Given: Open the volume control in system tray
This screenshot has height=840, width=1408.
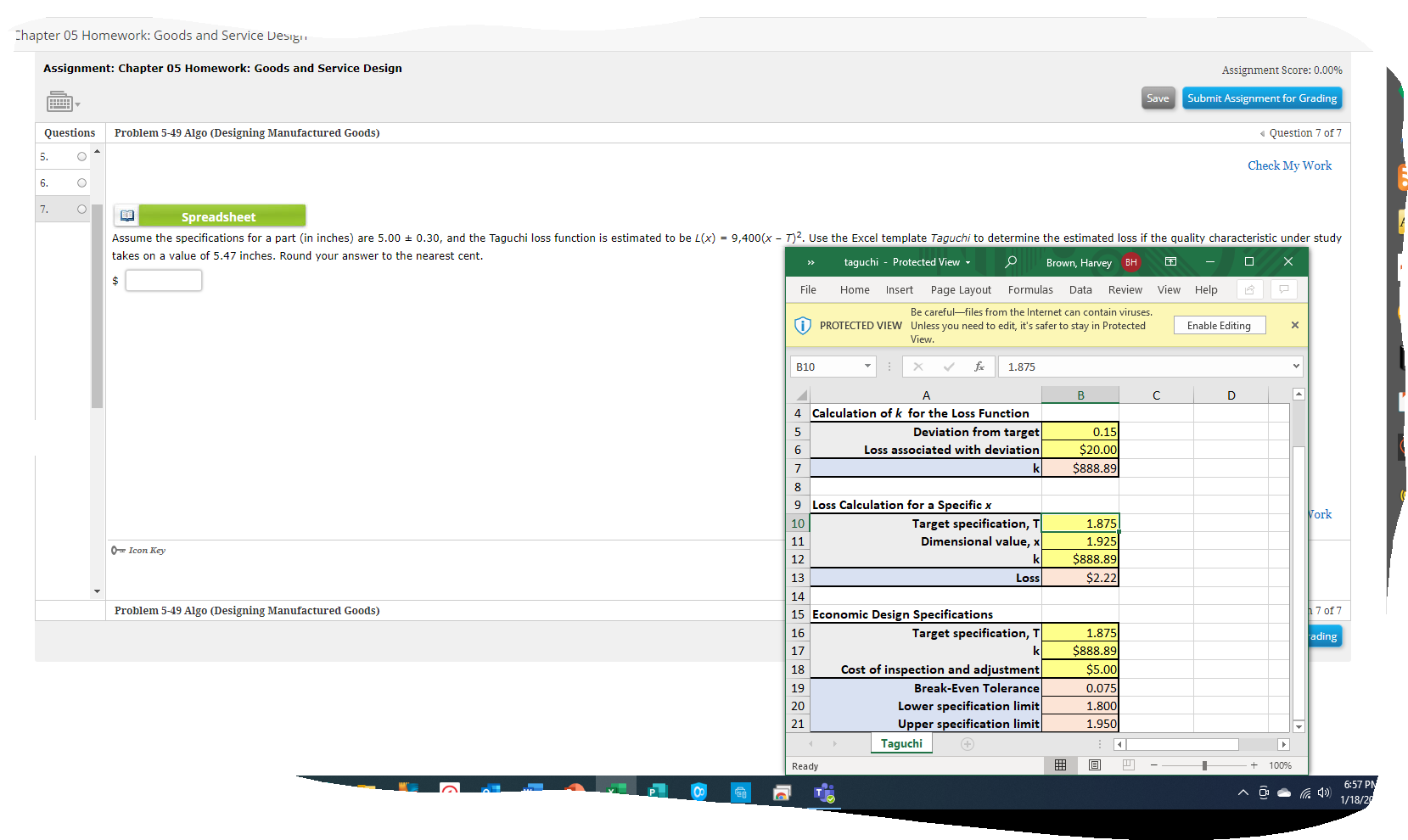Looking at the screenshot, I should pos(1324,793).
